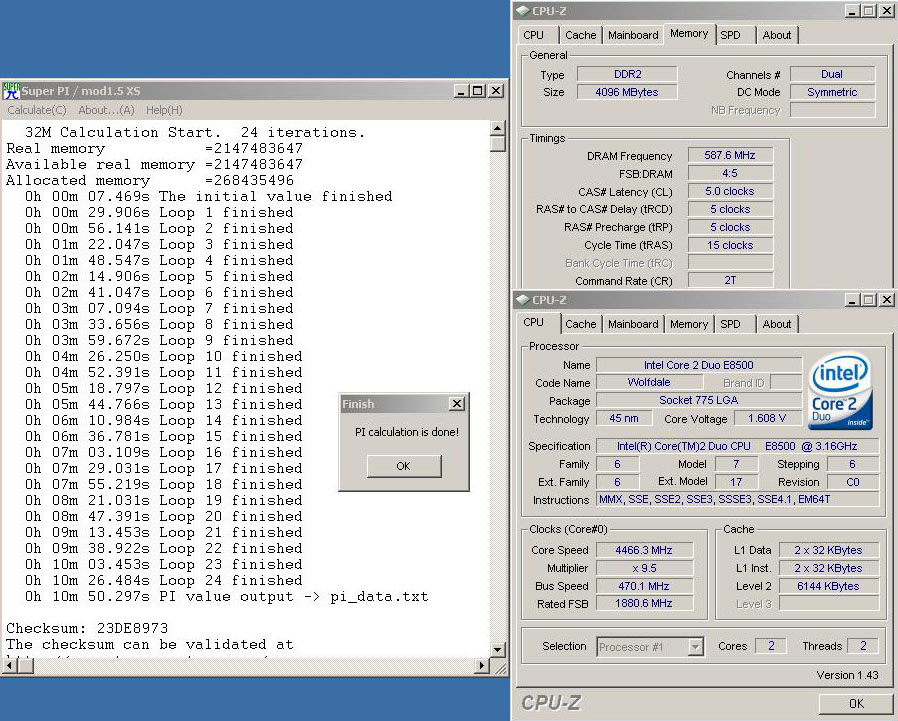Switch to Mainboard tab in upper CPU-Z window

[x=633, y=35]
